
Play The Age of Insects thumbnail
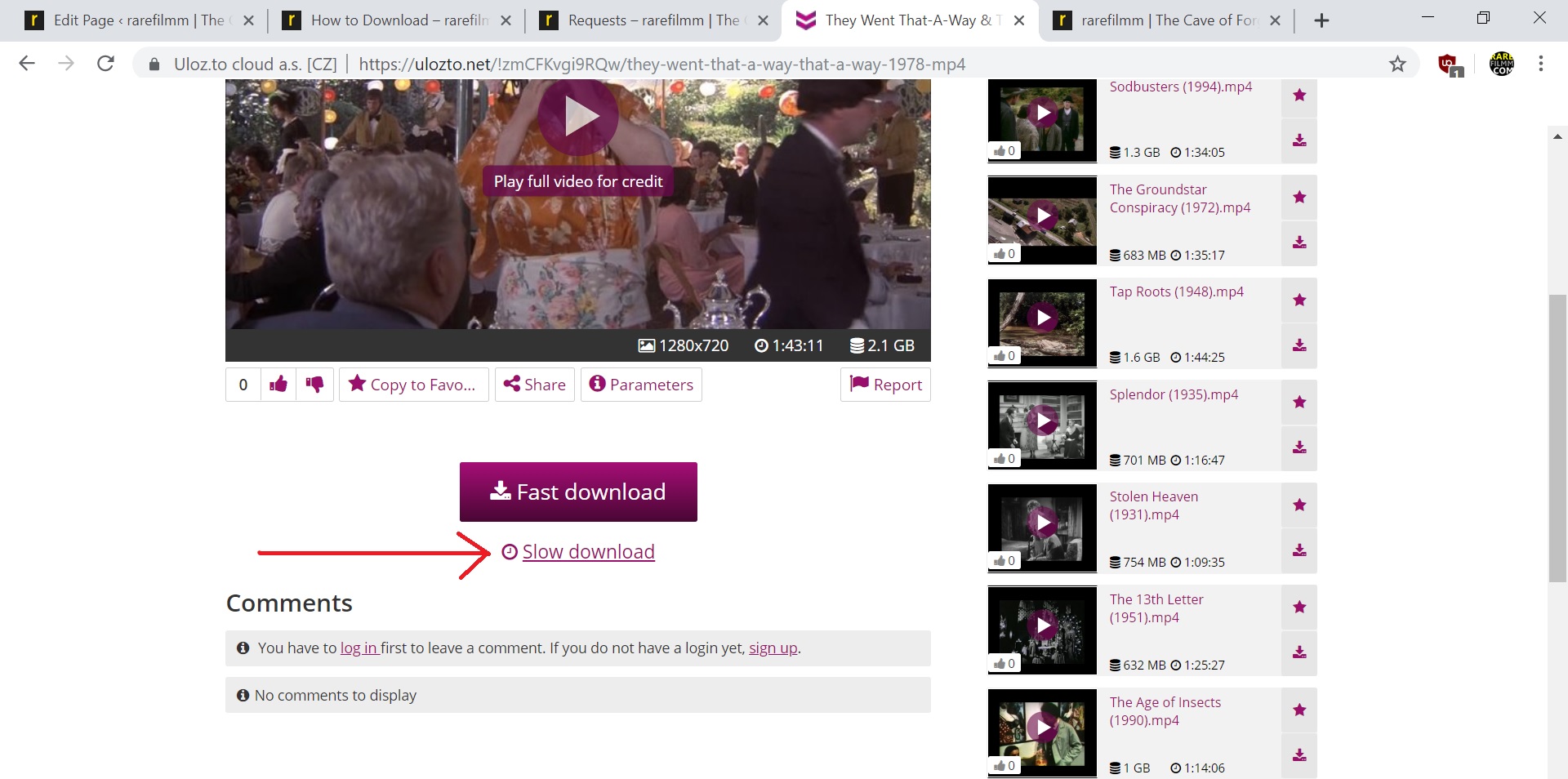pyautogui.click(x=1042, y=728)
